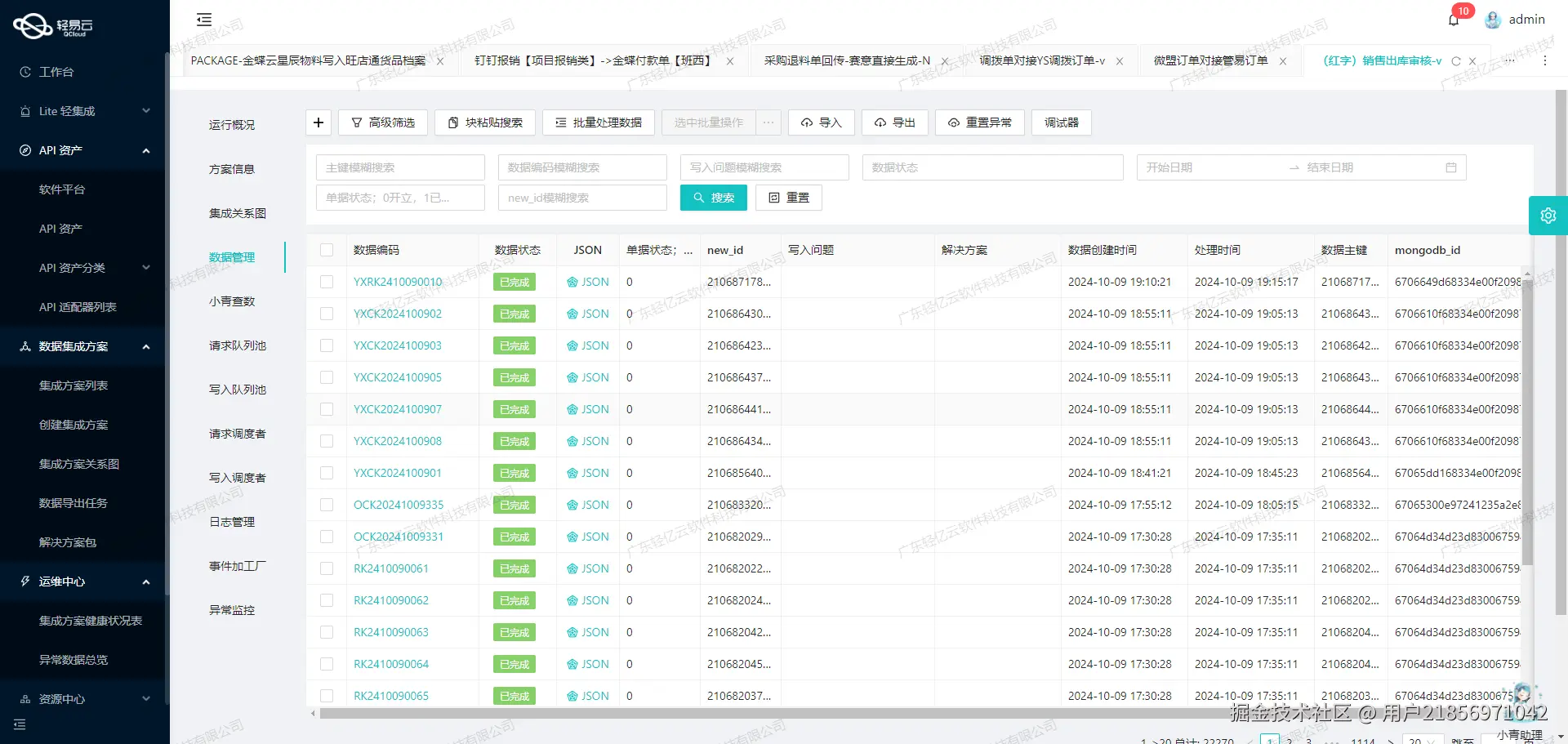The image size is (1568, 744).
Task: Select all rows with header checkbox
Action: coord(327,250)
